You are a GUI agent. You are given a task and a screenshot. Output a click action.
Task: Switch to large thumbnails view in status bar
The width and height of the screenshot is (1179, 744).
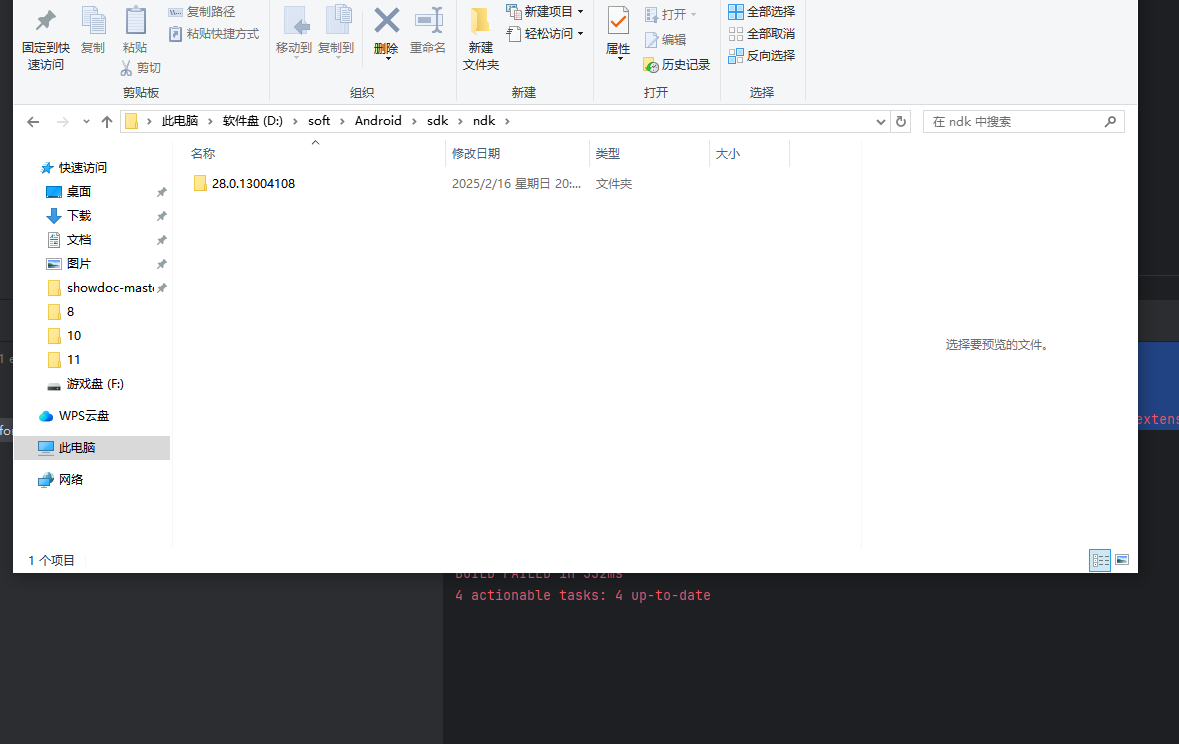pos(1121,560)
